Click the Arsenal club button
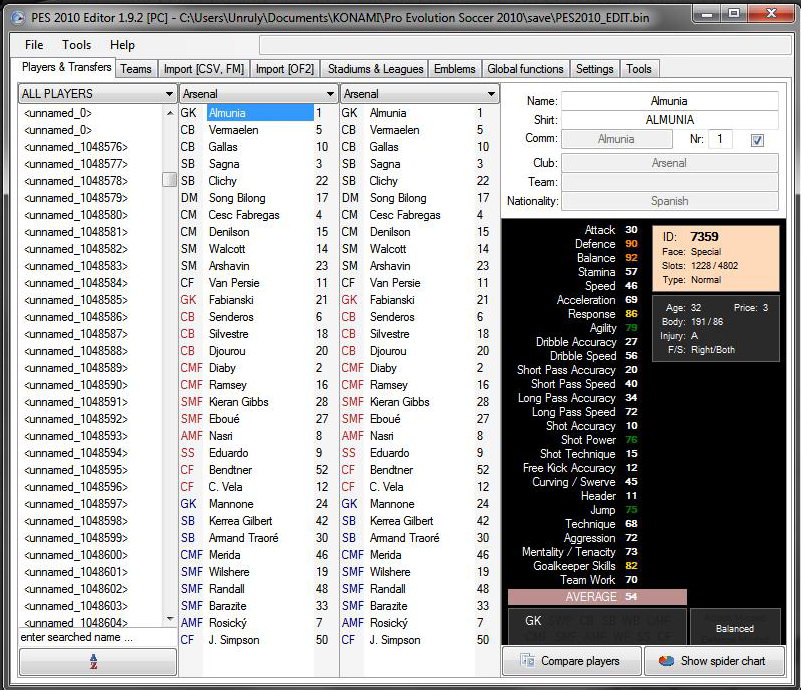Image resolution: width=801 pixels, height=690 pixels. [x=669, y=163]
